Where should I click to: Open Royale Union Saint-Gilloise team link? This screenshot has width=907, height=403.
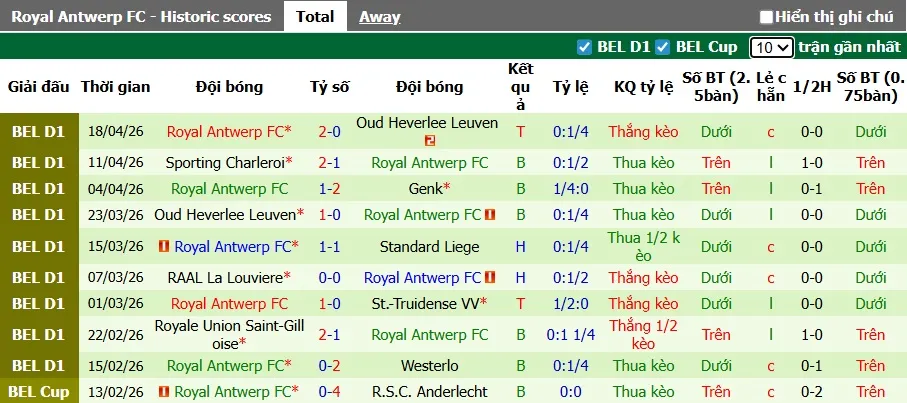click(229, 335)
